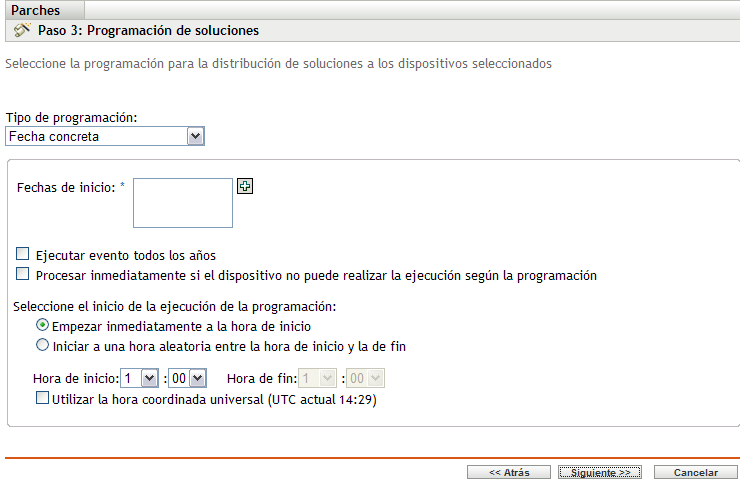Check Procesar inmediatamente si el dispositivo no puede
740x486 pixels.
[x=23, y=275]
